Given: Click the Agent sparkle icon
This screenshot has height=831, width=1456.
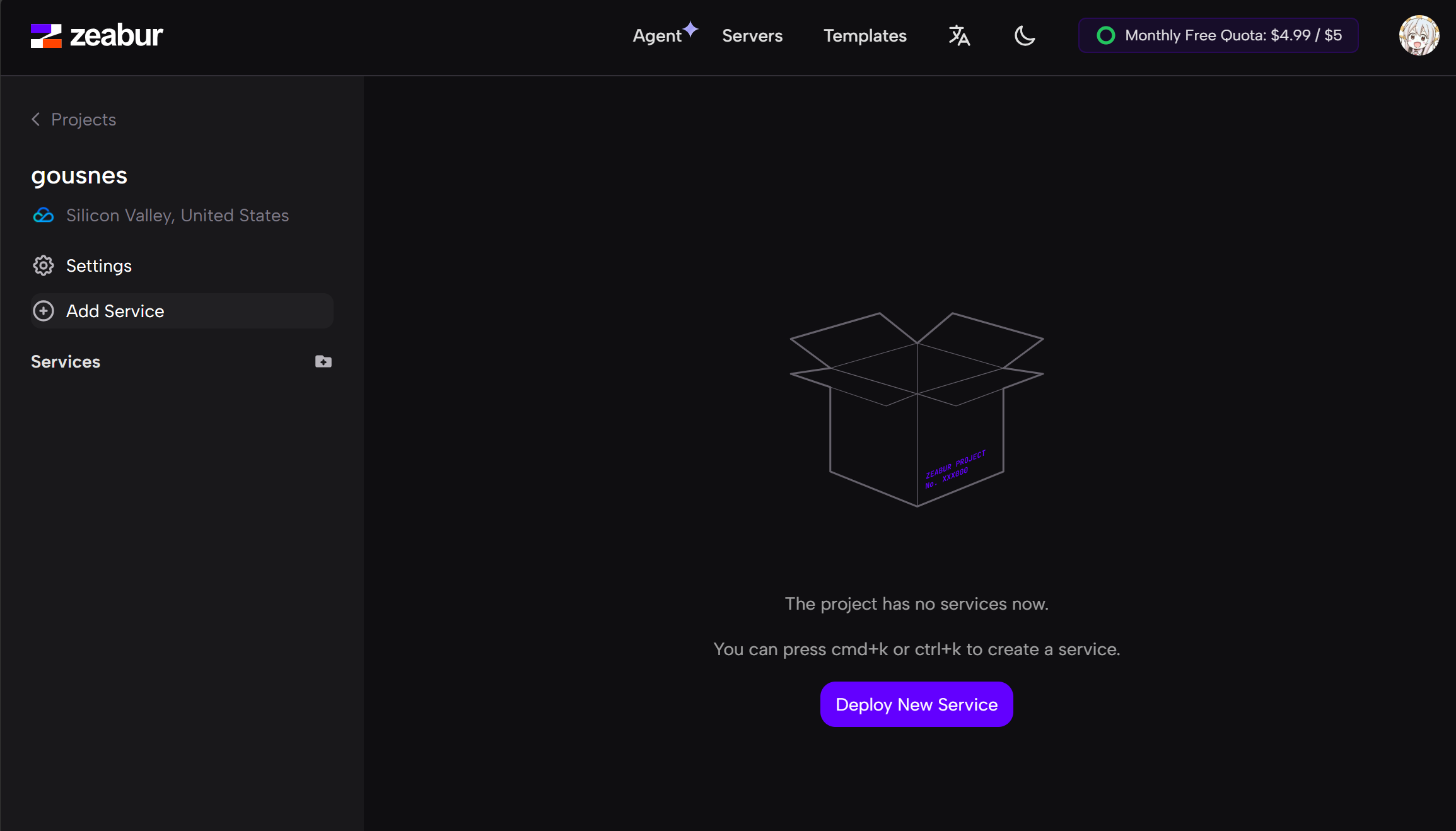Looking at the screenshot, I should [691, 29].
